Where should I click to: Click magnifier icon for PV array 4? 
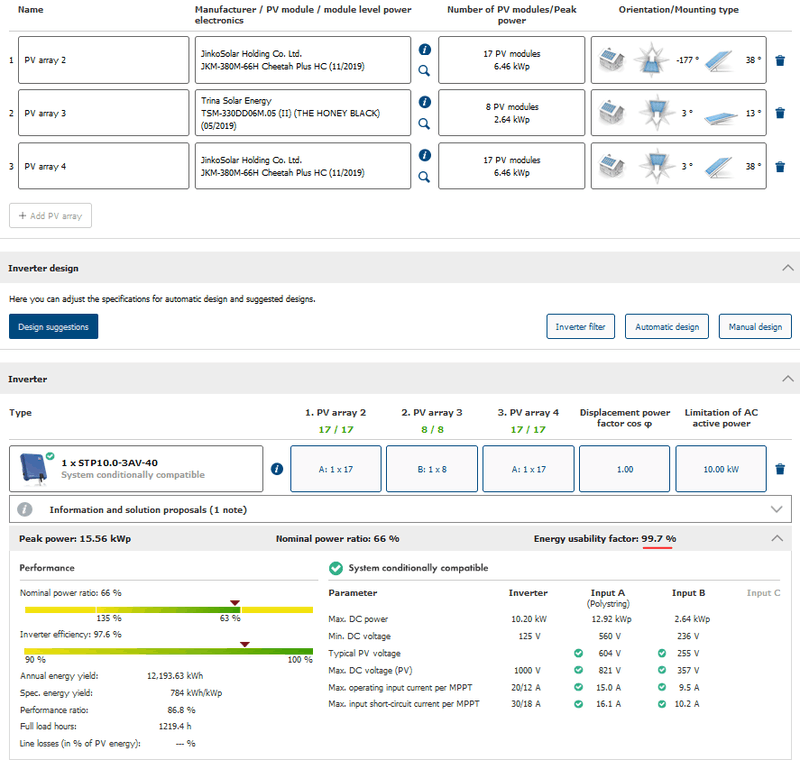(x=424, y=177)
